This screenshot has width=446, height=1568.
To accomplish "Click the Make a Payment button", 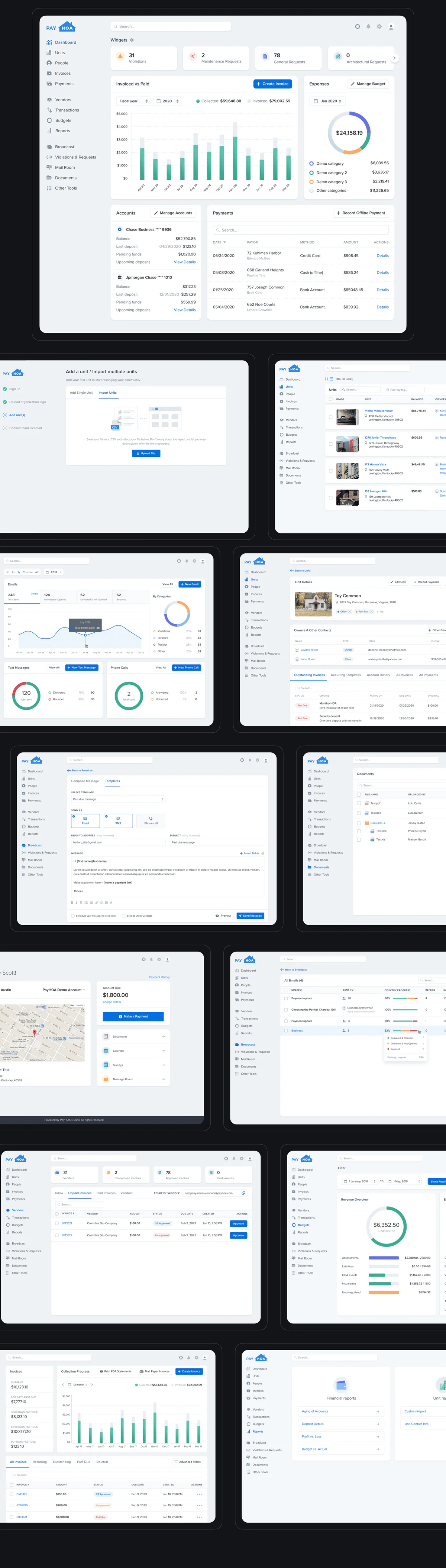I will (x=133, y=1016).
